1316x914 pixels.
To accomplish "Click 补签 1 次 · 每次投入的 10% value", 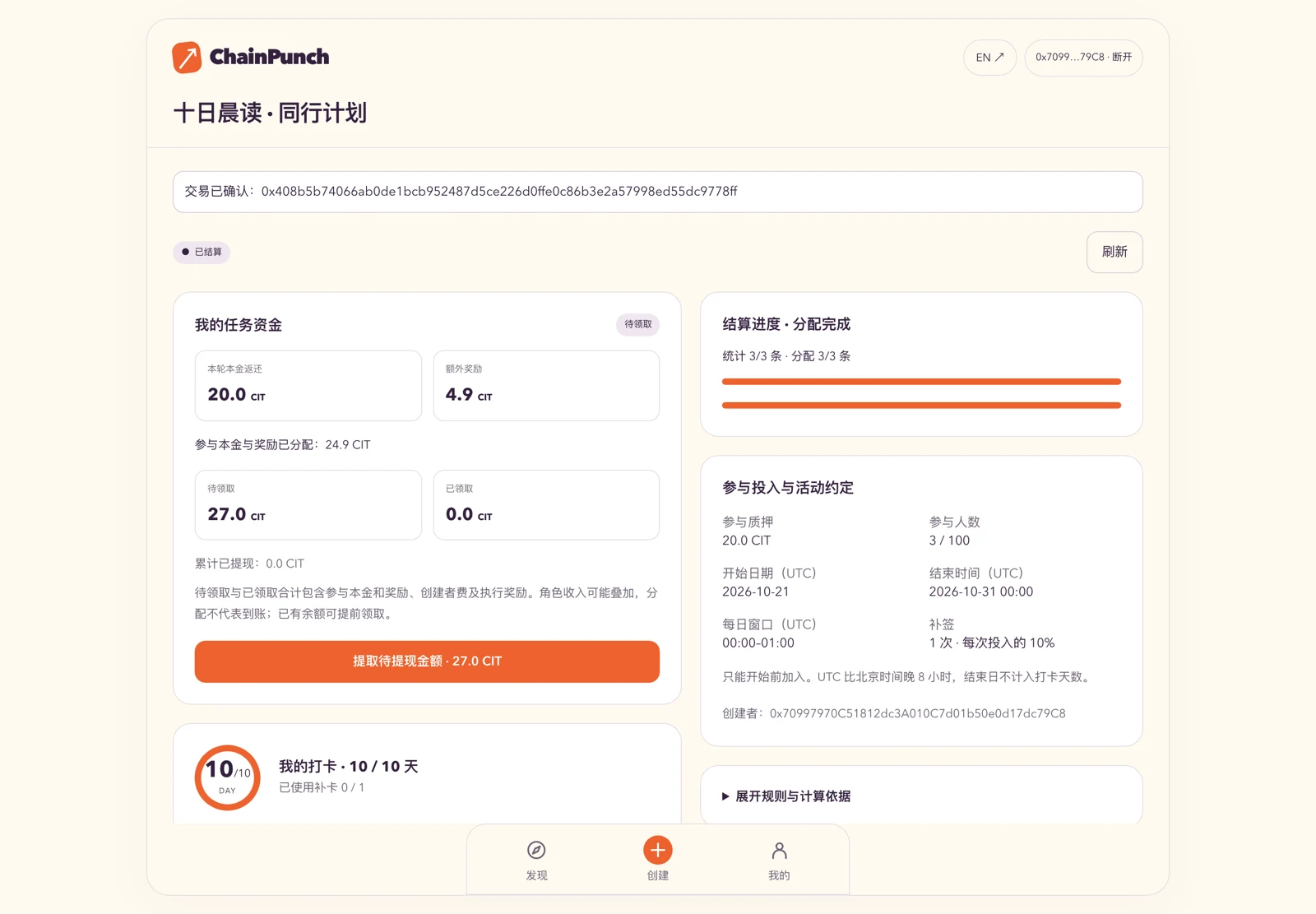I will click(991, 643).
